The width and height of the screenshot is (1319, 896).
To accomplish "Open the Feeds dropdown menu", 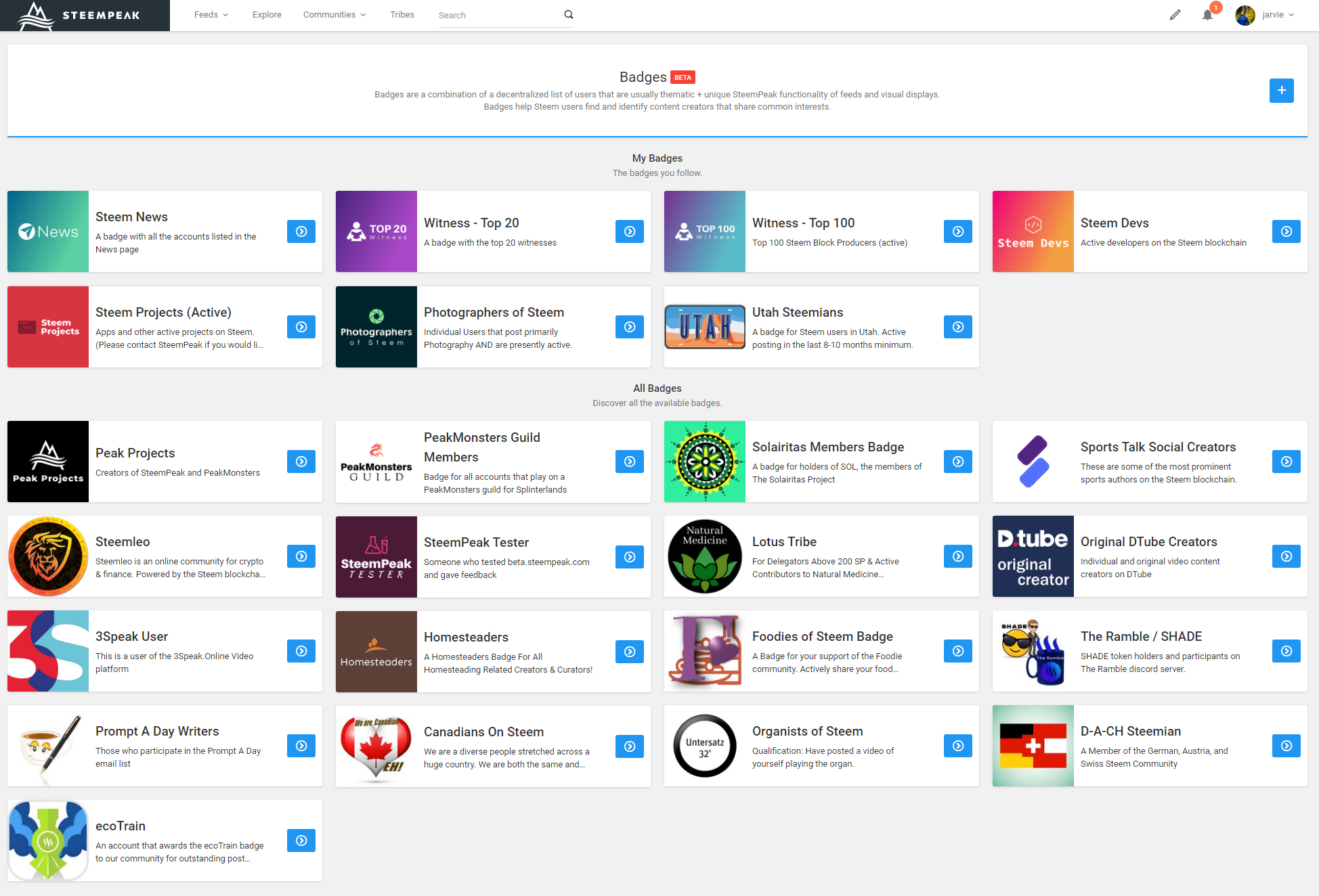I will pyautogui.click(x=211, y=15).
